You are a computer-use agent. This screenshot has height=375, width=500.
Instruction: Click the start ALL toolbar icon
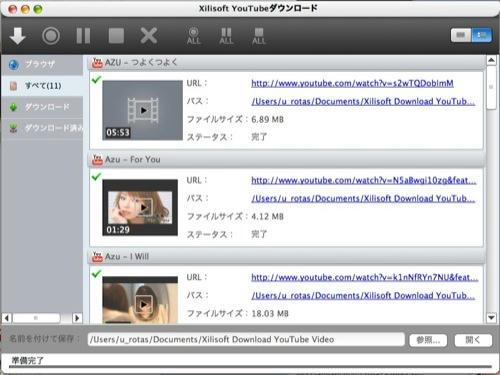(194, 36)
